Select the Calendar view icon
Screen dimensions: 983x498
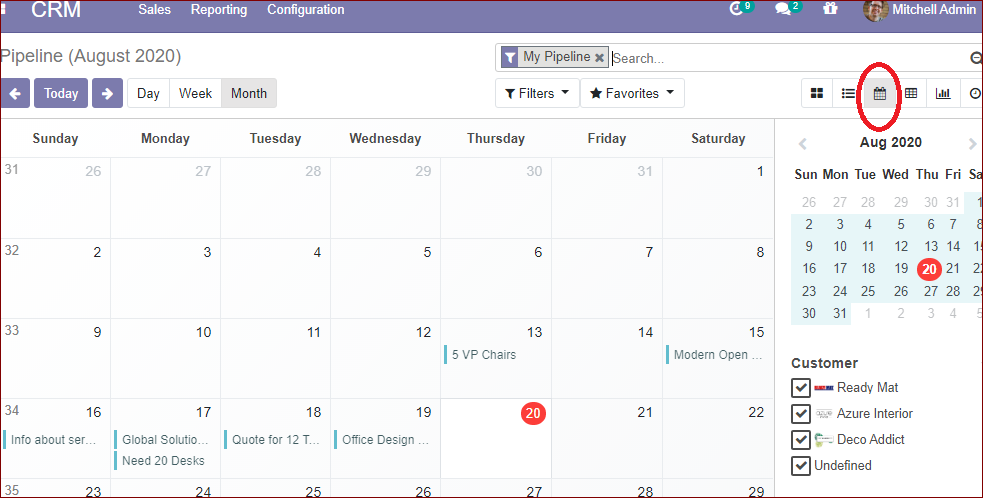pos(880,93)
